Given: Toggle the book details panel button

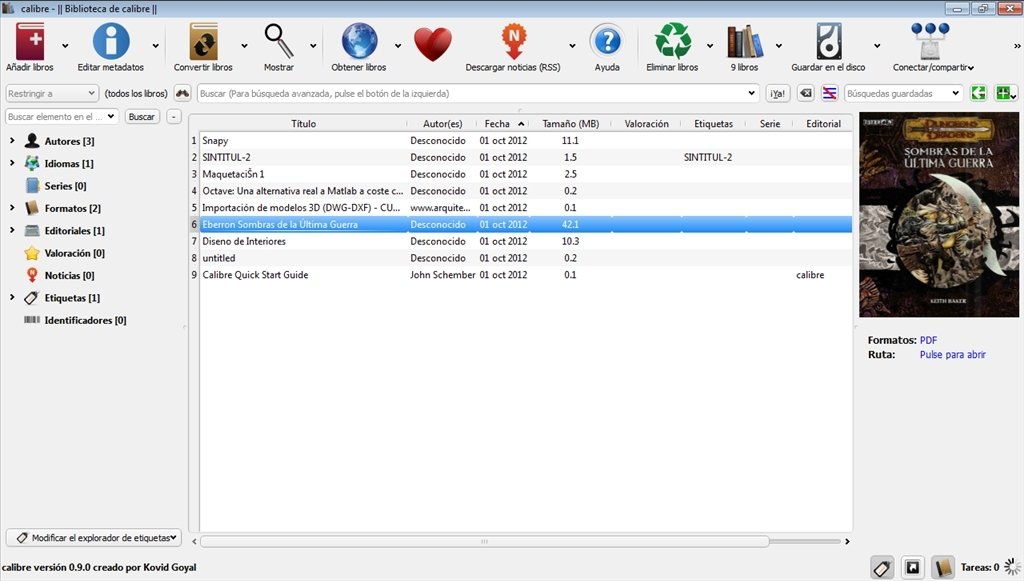Looking at the screenshot, I should pos(942,567).
